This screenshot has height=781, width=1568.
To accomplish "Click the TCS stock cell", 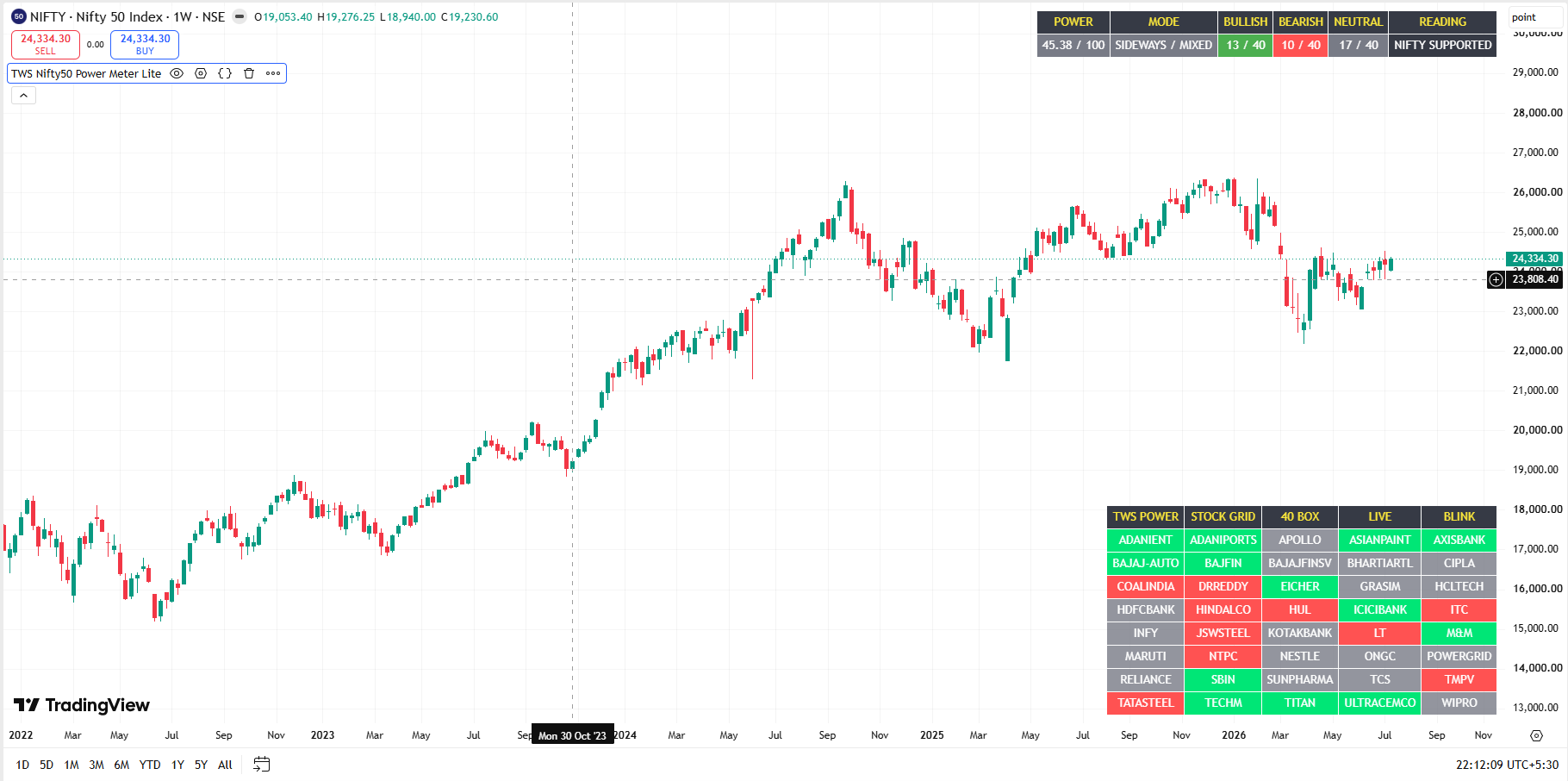I will click(x=1380, y=679).
